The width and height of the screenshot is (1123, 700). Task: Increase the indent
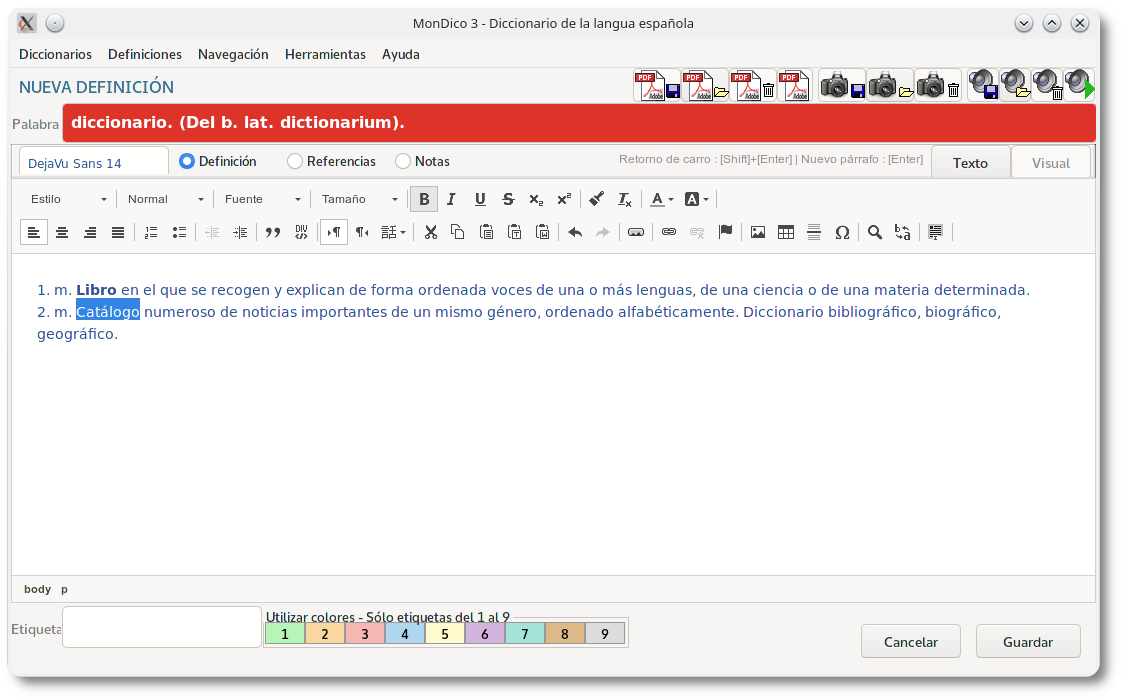pyautogui.click(x=241, y=232)
